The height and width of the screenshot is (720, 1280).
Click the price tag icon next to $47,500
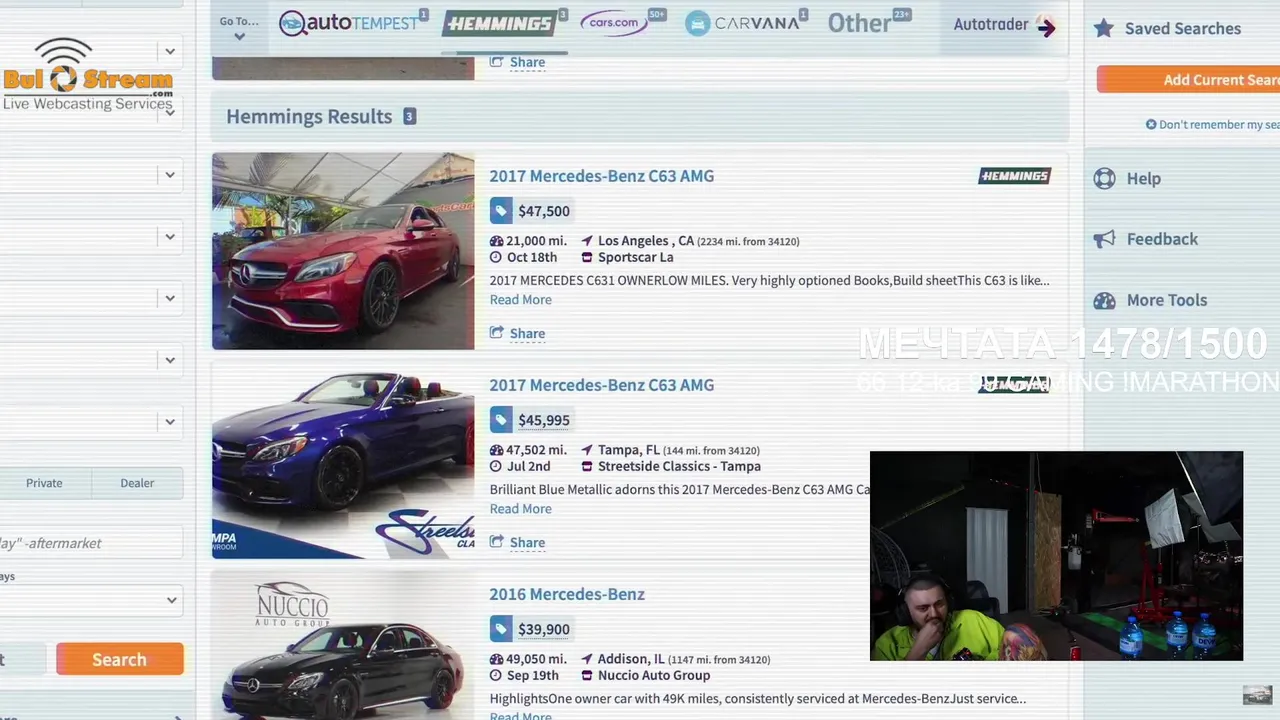pyautogui.click(x=500, y=211)
